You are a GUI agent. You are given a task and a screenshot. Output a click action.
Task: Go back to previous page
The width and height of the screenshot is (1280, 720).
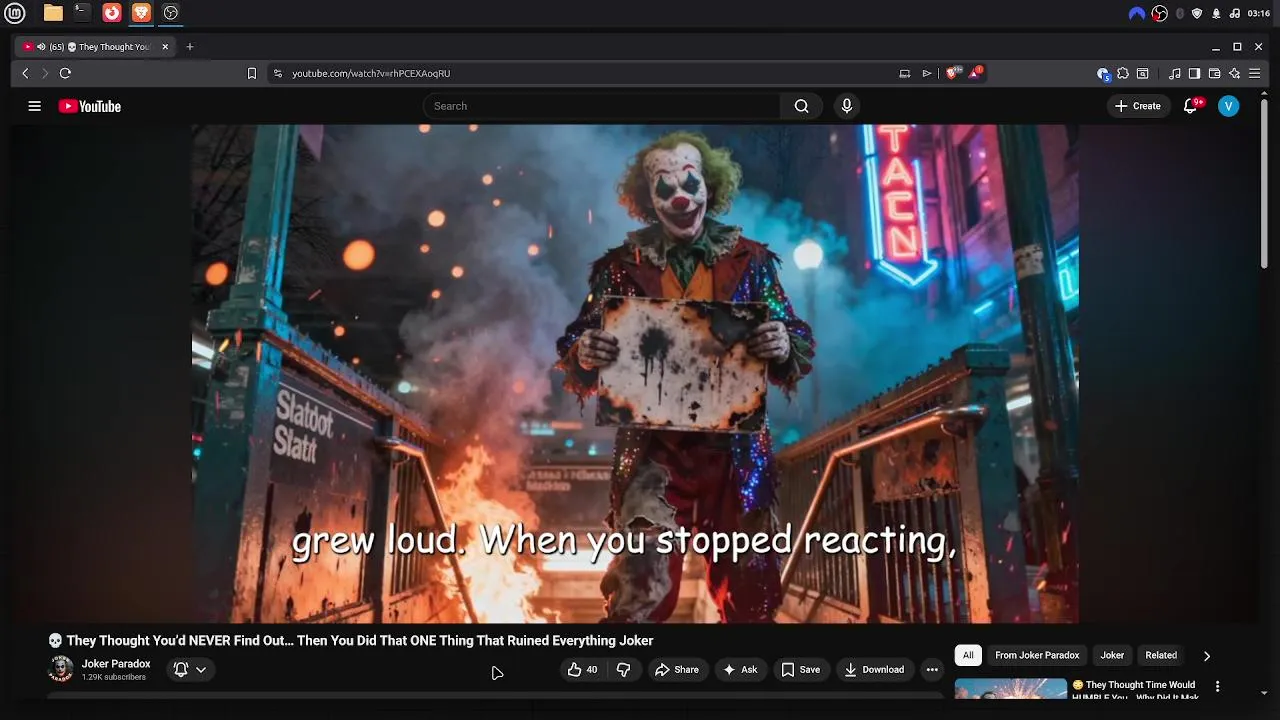26,73
